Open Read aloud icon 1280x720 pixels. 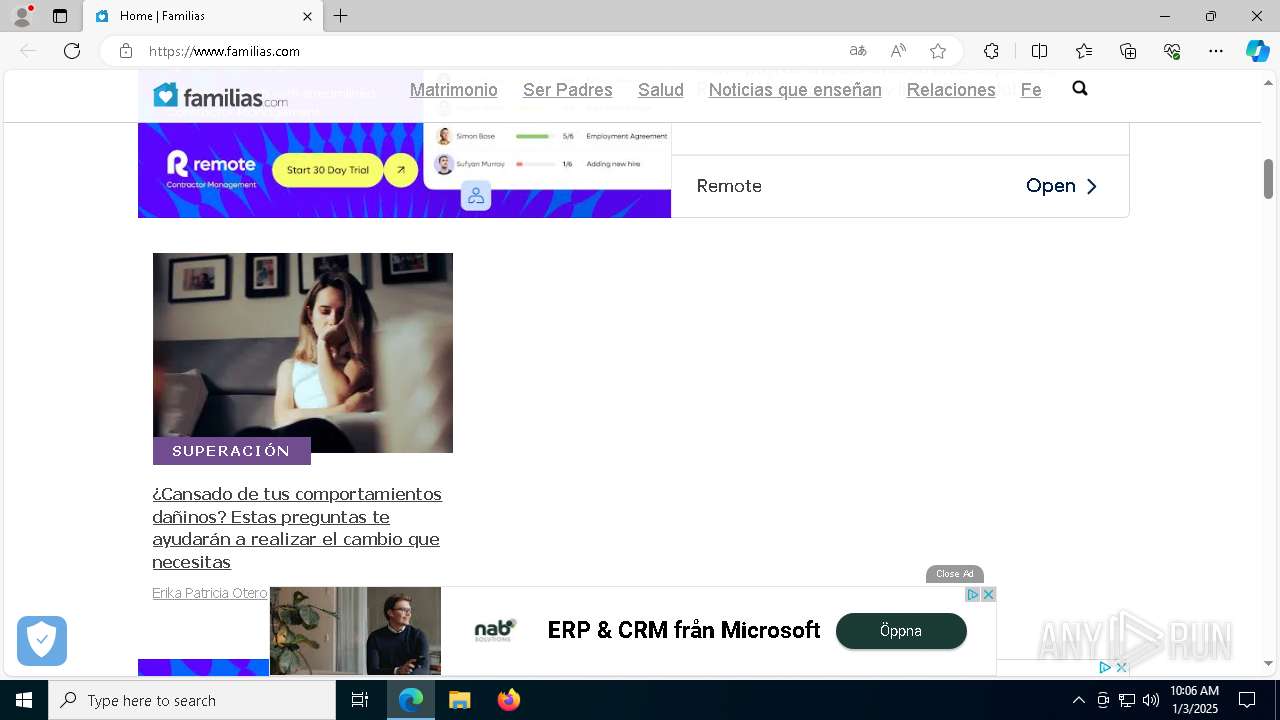click(x=898, y=51)
